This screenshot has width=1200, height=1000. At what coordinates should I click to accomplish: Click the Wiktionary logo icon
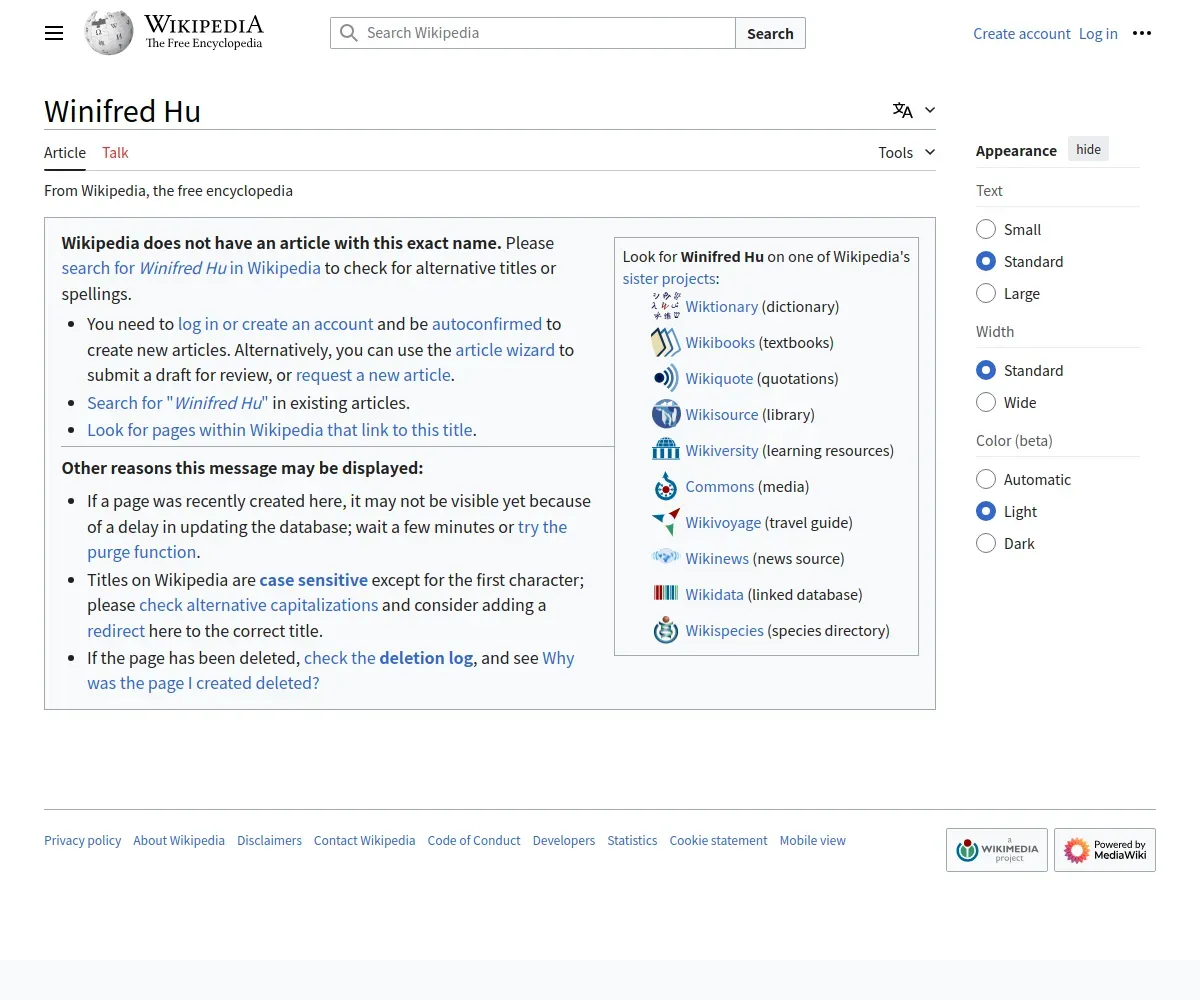pos(666,306)
